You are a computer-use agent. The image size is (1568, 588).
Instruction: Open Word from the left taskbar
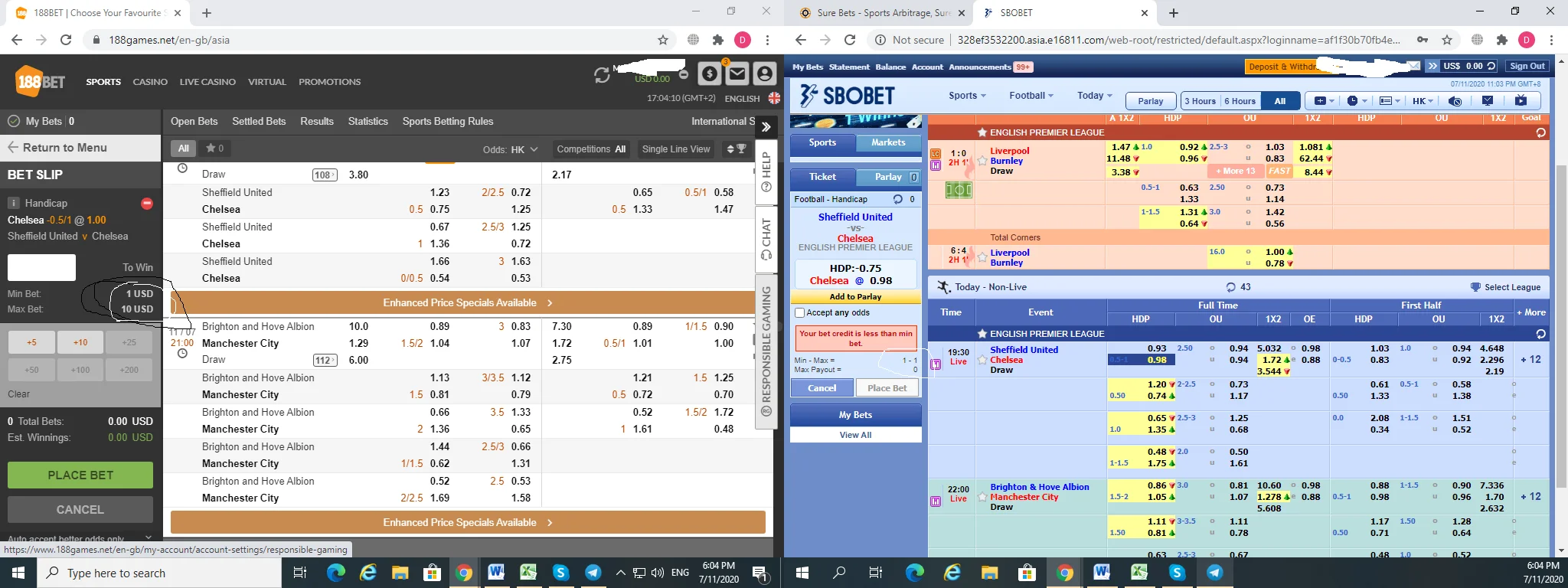(495, 573)
